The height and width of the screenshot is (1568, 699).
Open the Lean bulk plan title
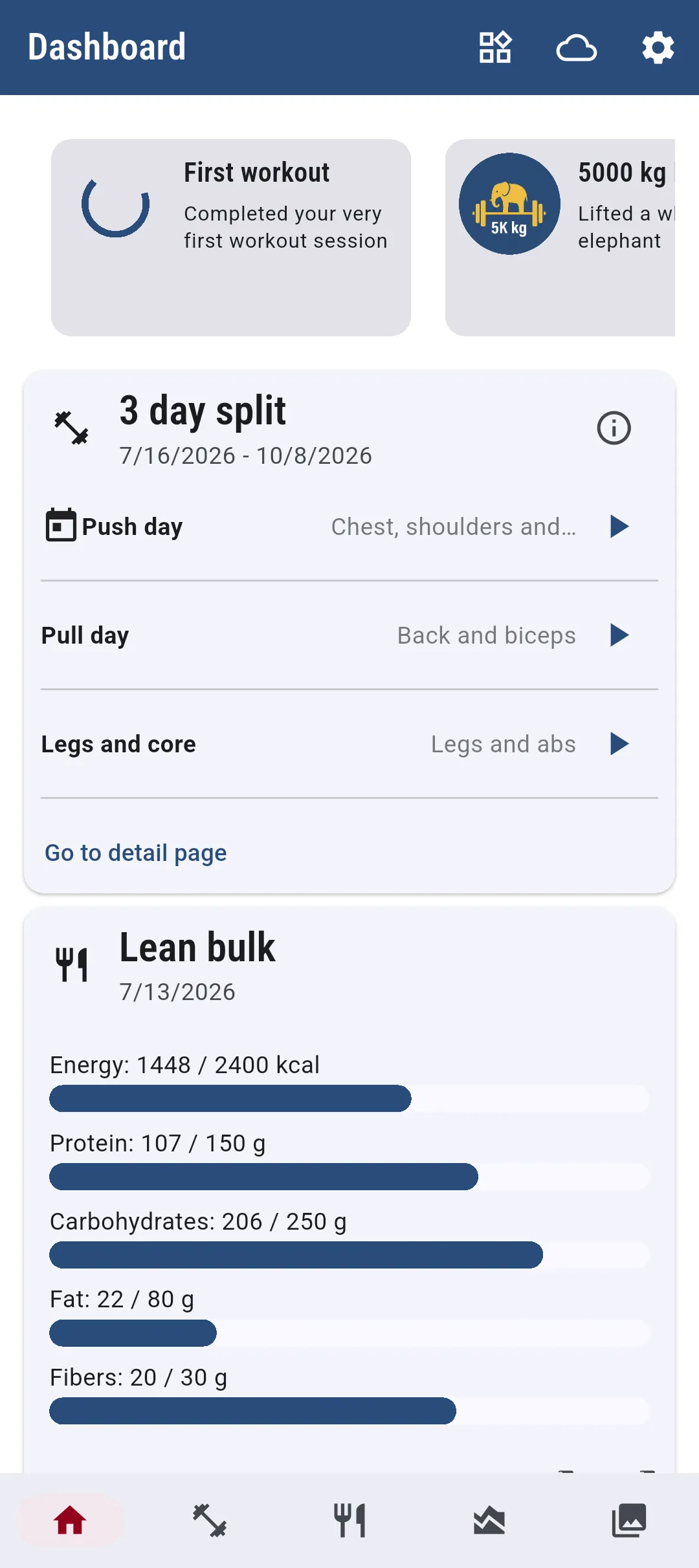[x=197, y=948]
